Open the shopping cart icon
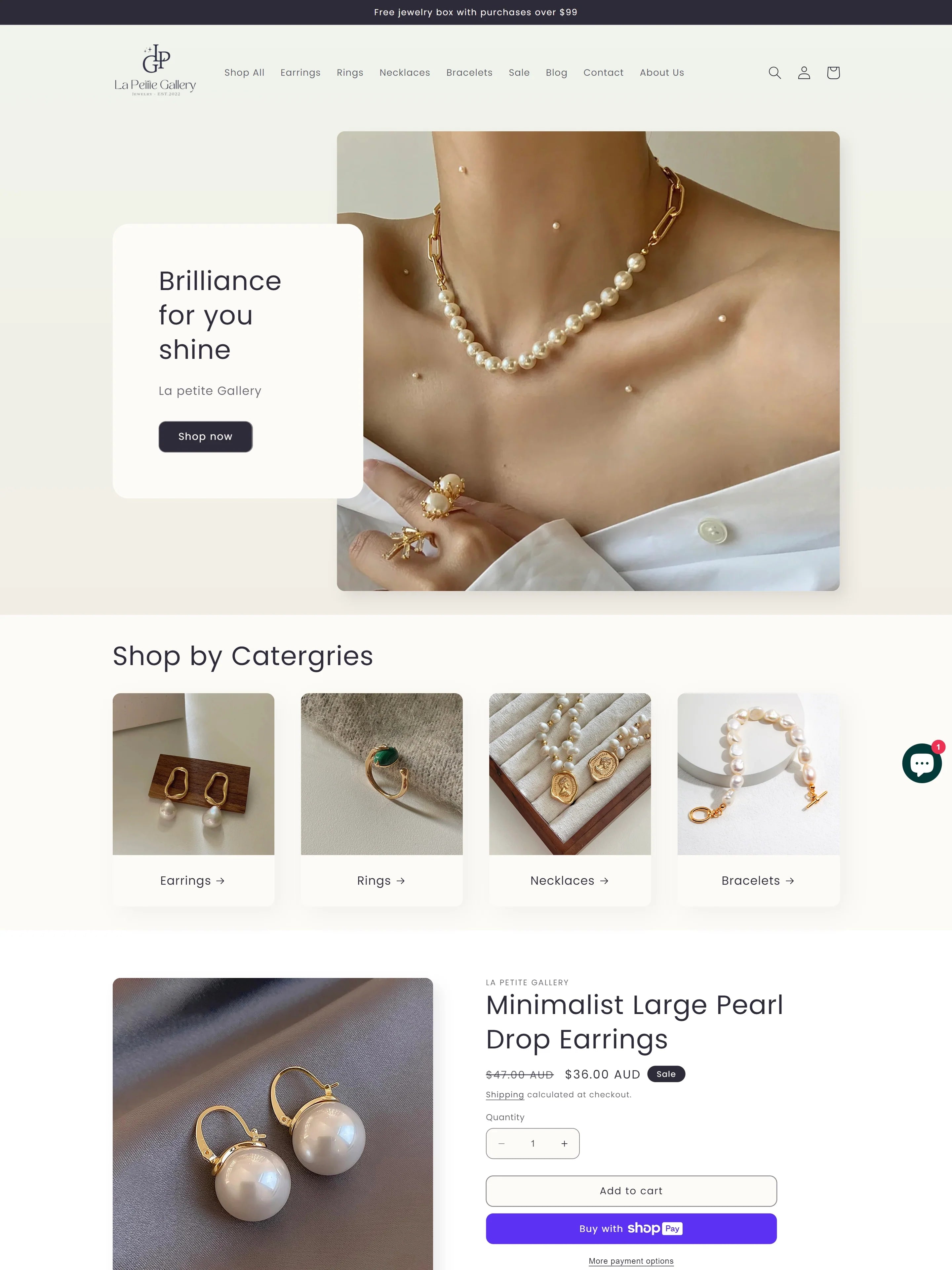Viewport: 952px width, 1270px height. (833, 72)
